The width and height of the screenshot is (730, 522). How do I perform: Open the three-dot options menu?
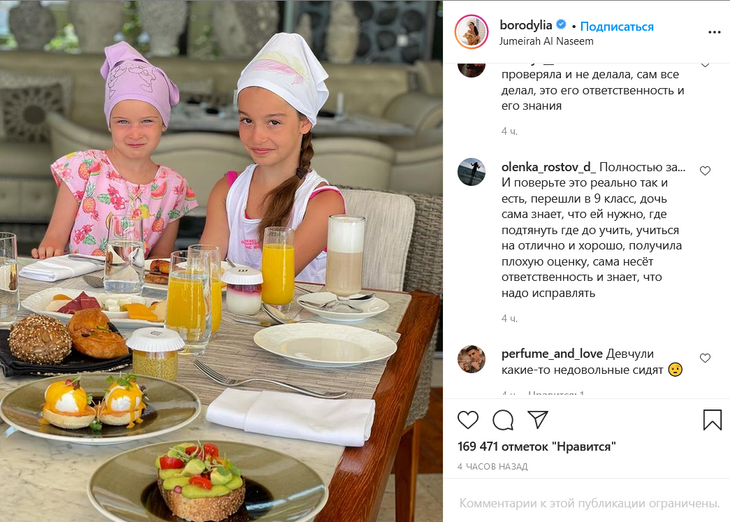(714, 32)
